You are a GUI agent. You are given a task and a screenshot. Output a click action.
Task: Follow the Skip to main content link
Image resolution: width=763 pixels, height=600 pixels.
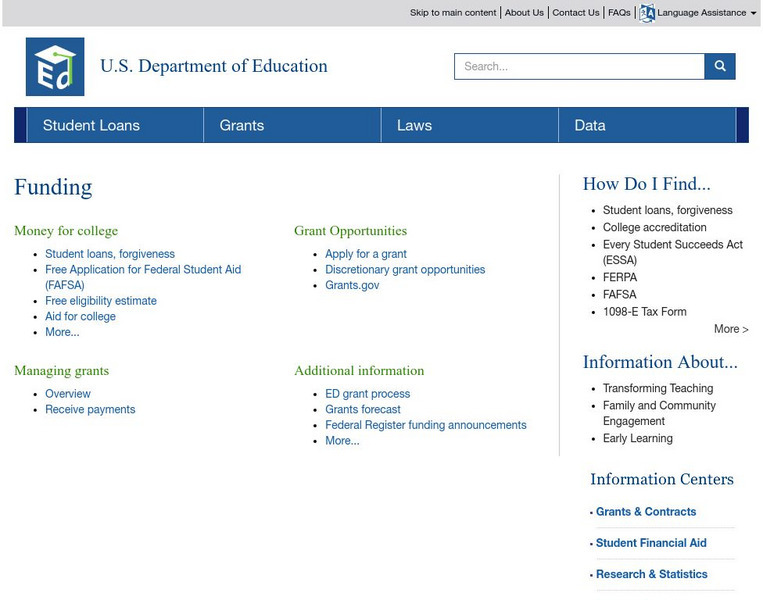[453, 13]
